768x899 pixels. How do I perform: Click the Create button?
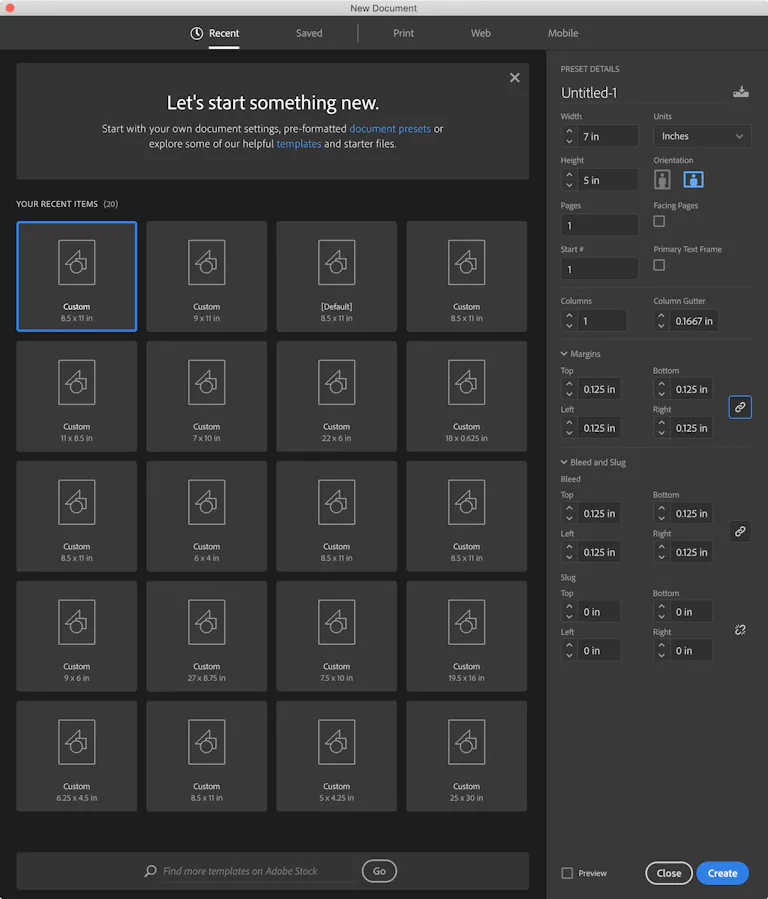tap(722, 873)
